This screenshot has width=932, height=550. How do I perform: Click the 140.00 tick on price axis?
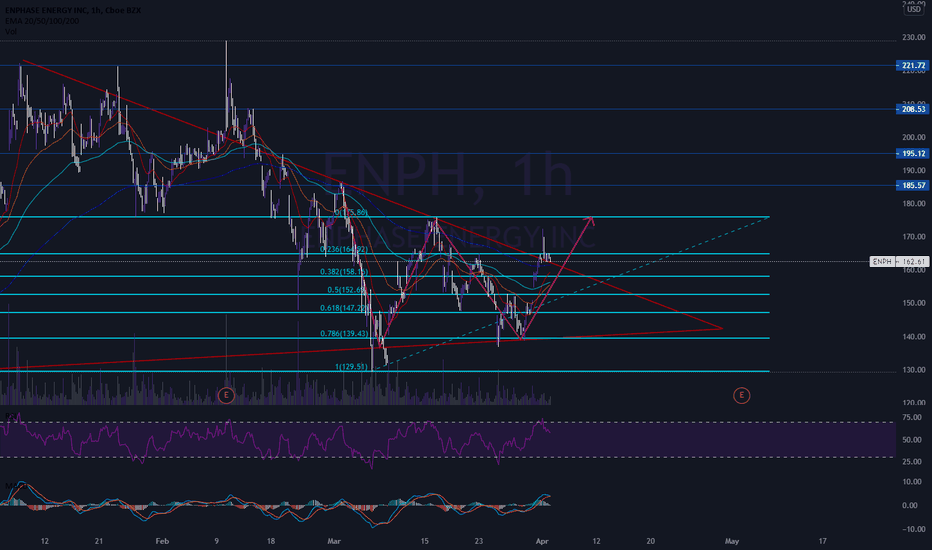pyautogui.click(x=914, y=337)
